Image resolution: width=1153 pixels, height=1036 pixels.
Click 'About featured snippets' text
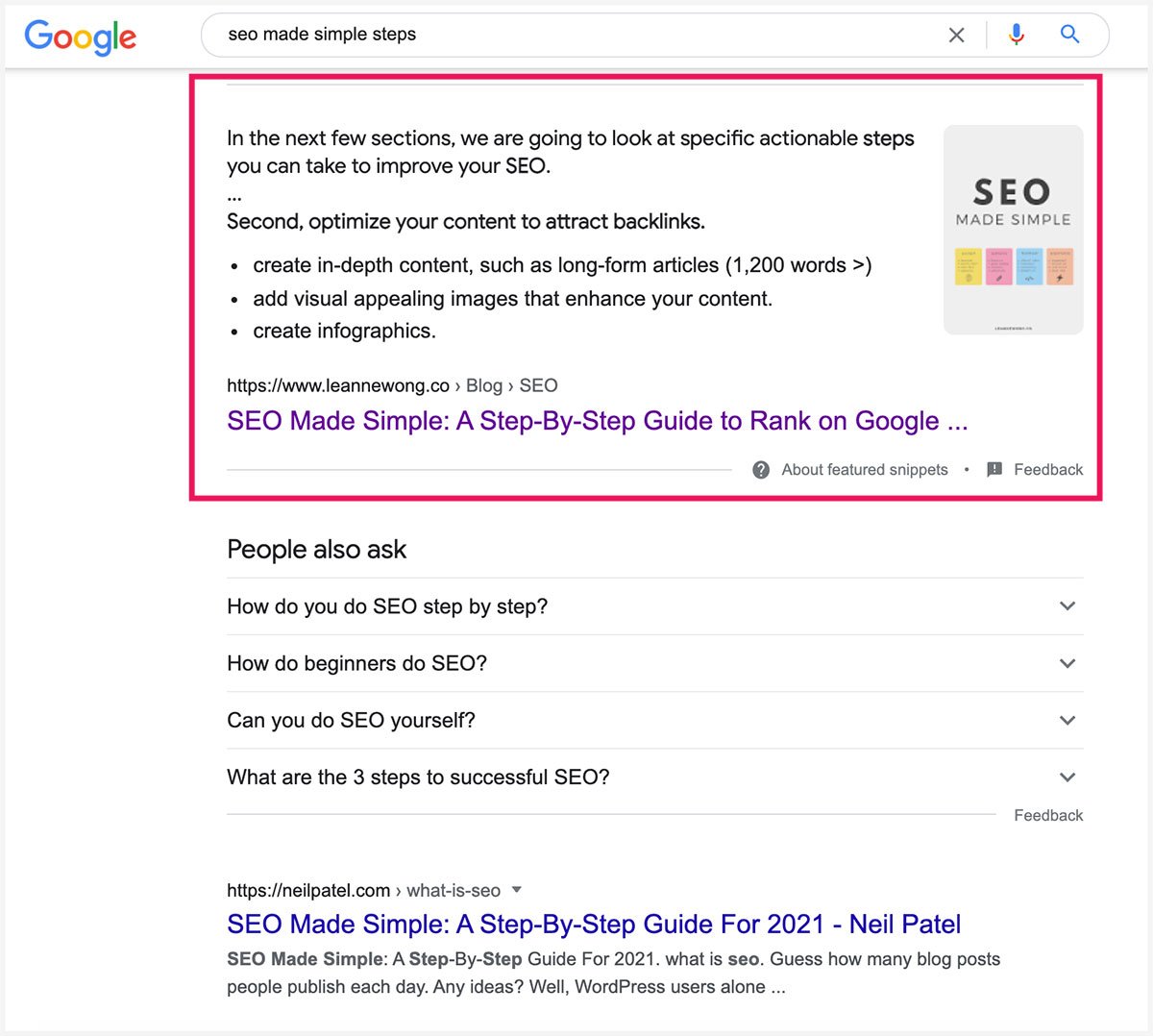pyautogui.click(x=863, y=470)
